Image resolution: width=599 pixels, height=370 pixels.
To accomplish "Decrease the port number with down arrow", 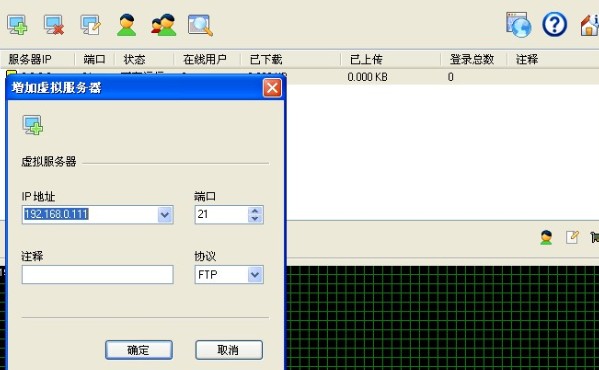I will [x=255, y=218].
